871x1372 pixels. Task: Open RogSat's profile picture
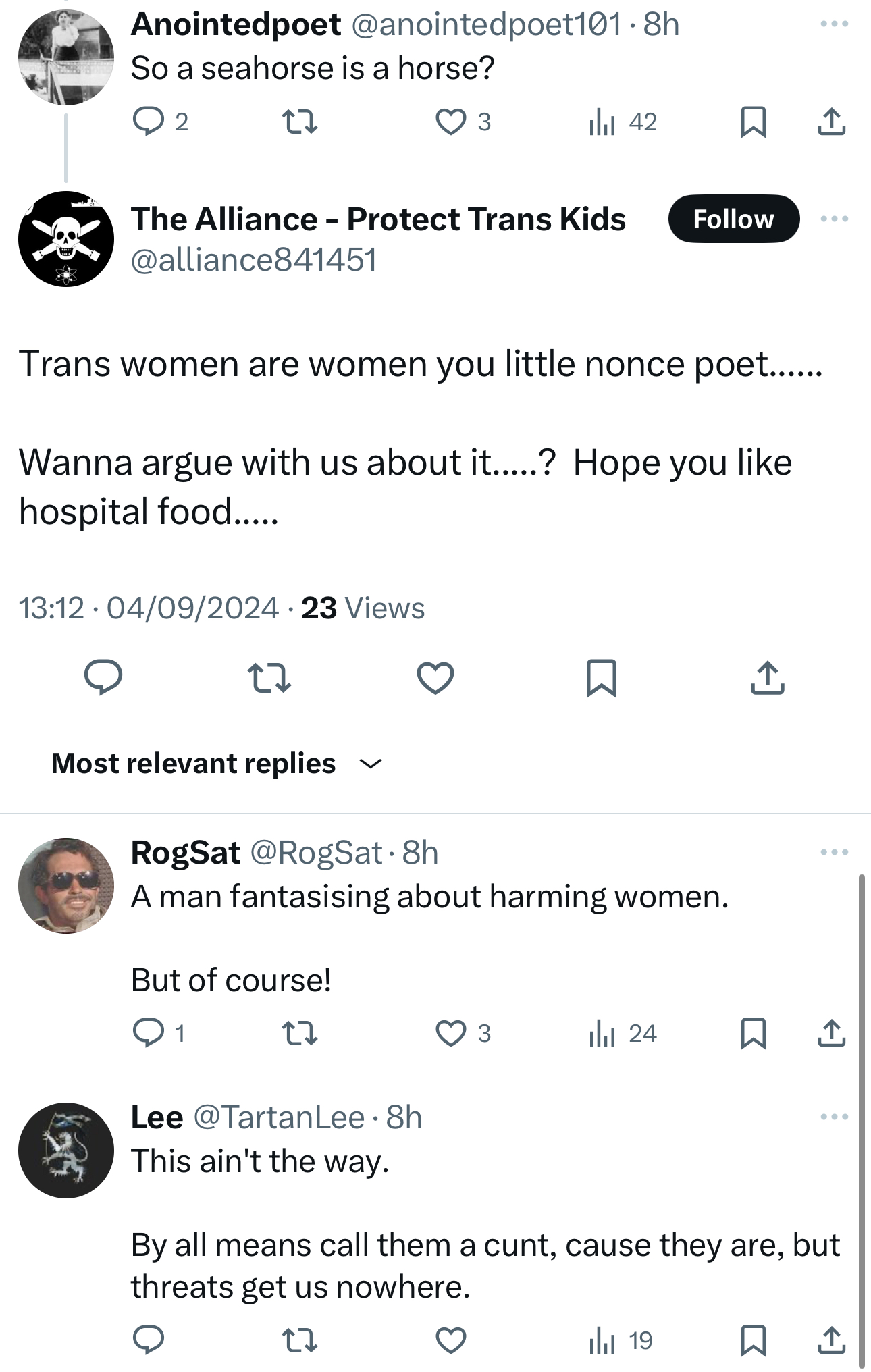point(66,886)
